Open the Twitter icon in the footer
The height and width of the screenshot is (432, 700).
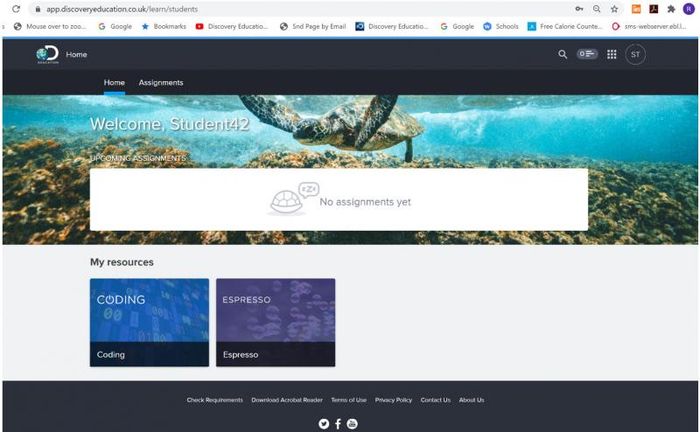[323, 424]
